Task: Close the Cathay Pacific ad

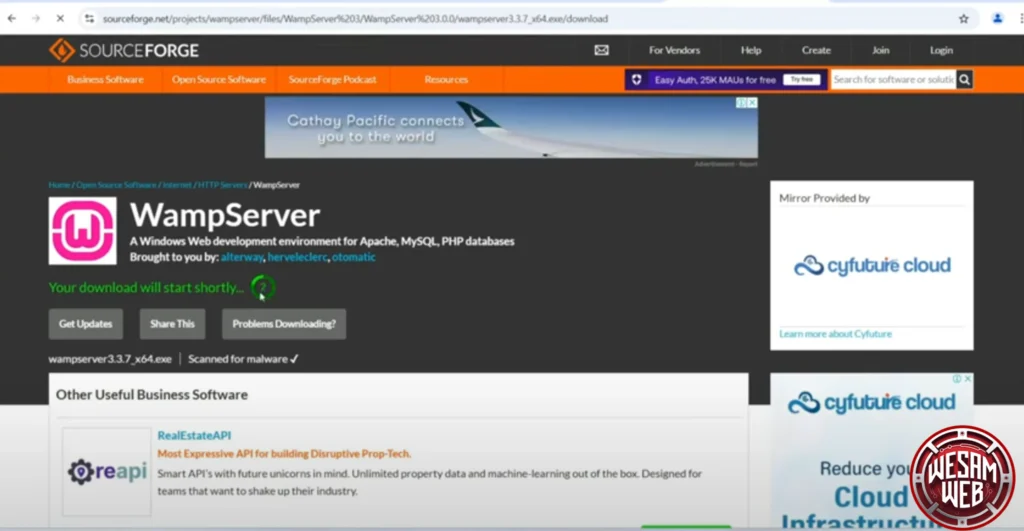Action: pyautogui.click(x=752, y=103)
